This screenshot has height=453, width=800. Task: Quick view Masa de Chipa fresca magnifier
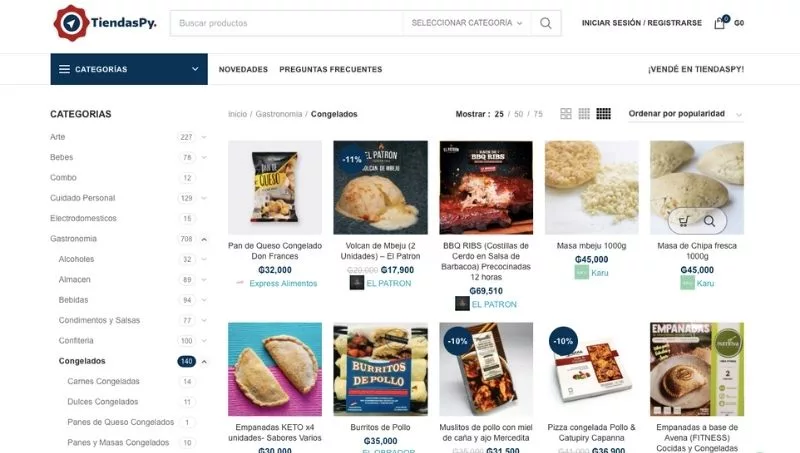pyautogui.click(x=710, y=221)
